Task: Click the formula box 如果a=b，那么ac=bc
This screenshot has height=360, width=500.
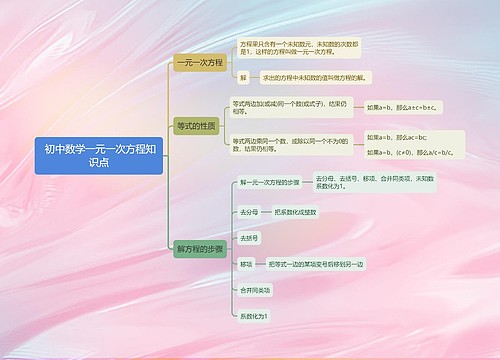Action: (x=414, y=145)
